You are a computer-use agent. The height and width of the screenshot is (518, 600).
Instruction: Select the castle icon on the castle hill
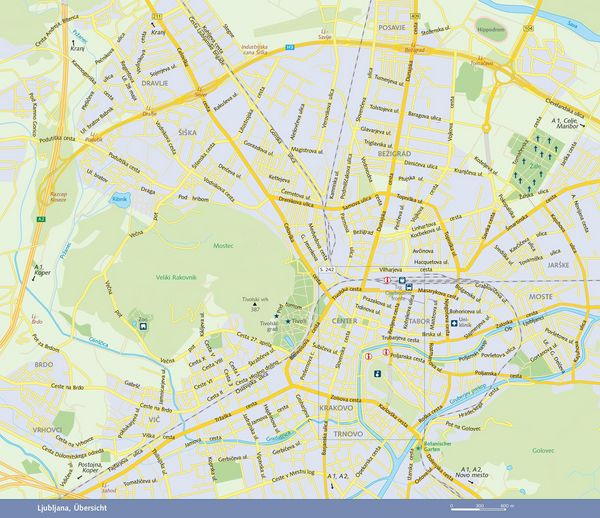point(377,374)
